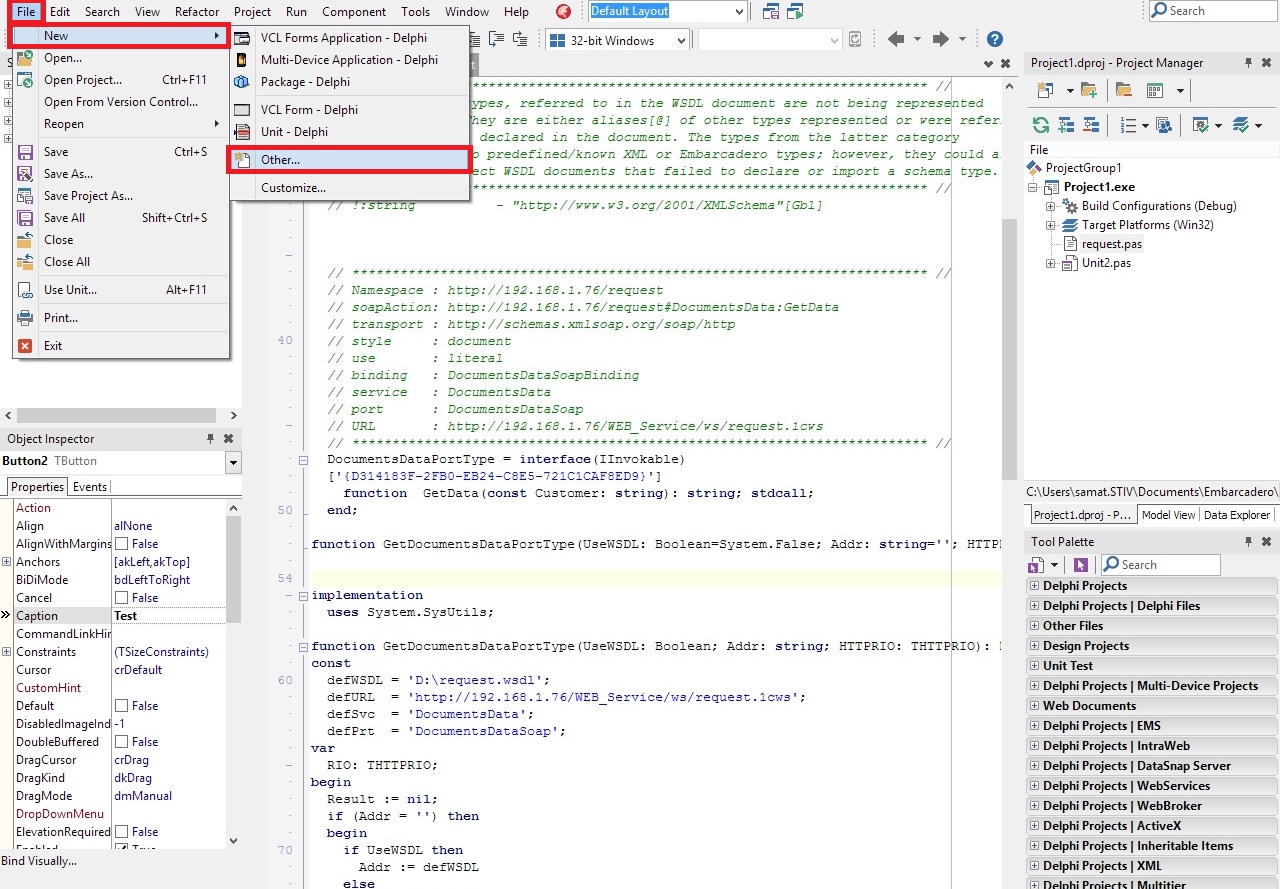Click the Build Groups icon in Project Manager

[1163, 125]
